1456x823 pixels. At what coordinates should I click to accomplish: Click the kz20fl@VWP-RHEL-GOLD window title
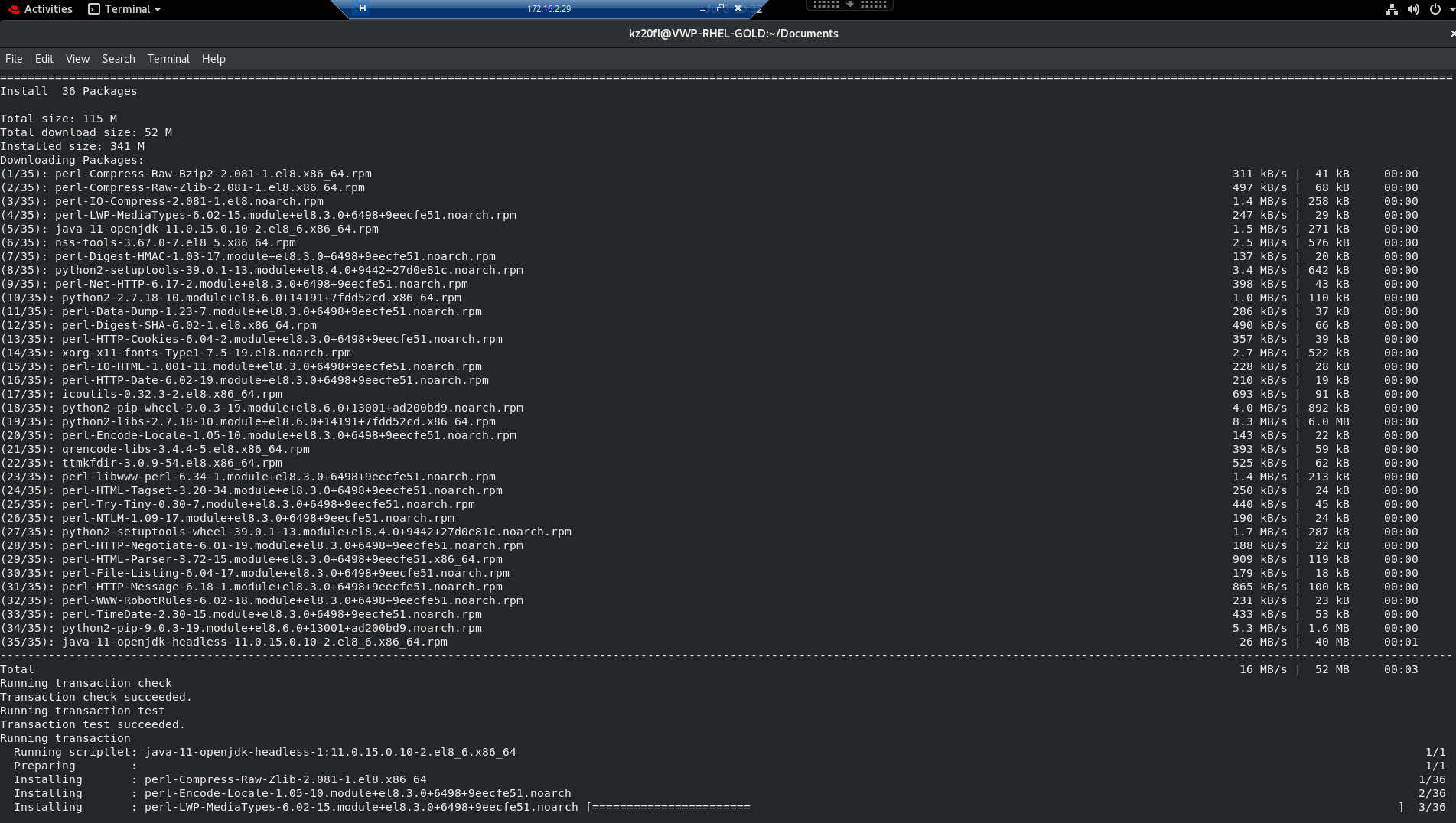pos(733,34)
